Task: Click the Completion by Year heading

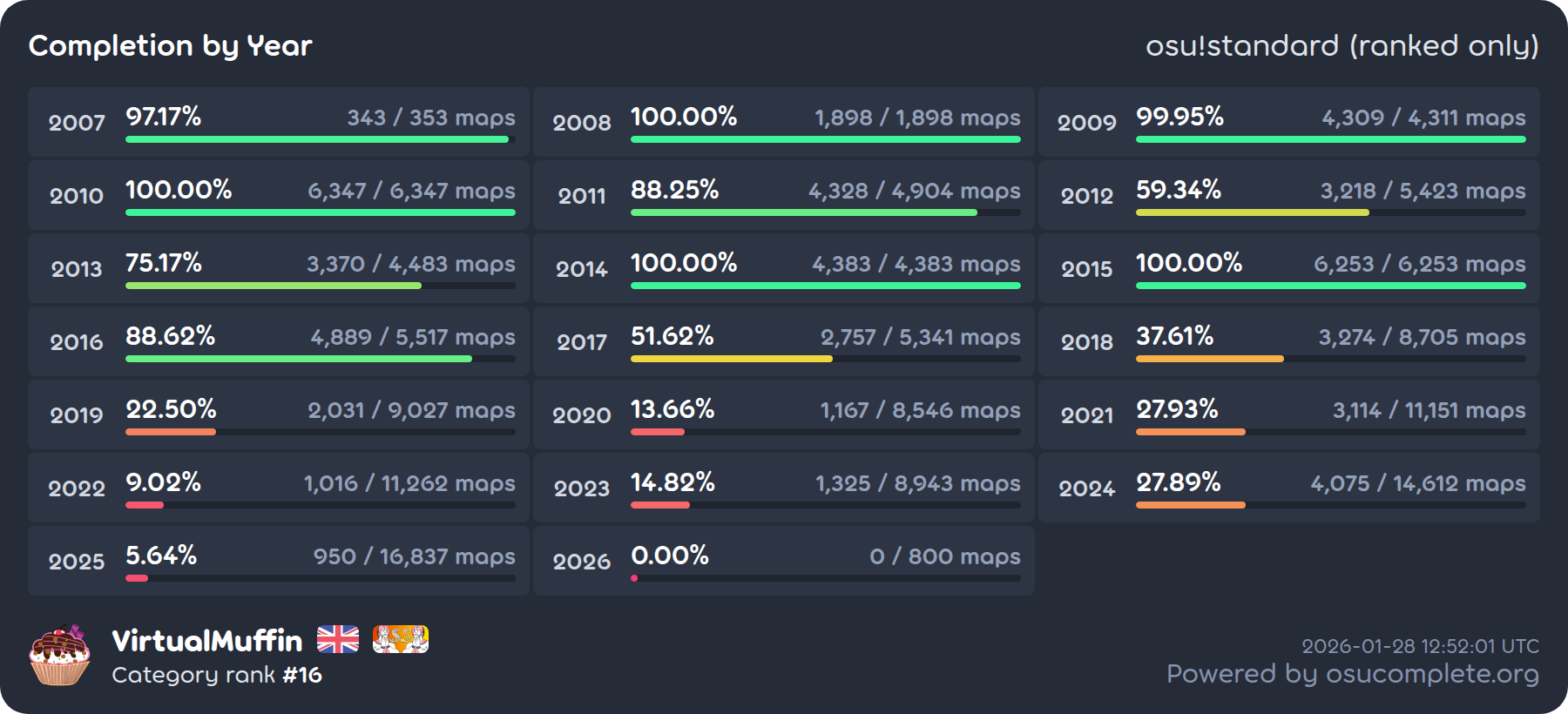Action: [x=171, y=45]
